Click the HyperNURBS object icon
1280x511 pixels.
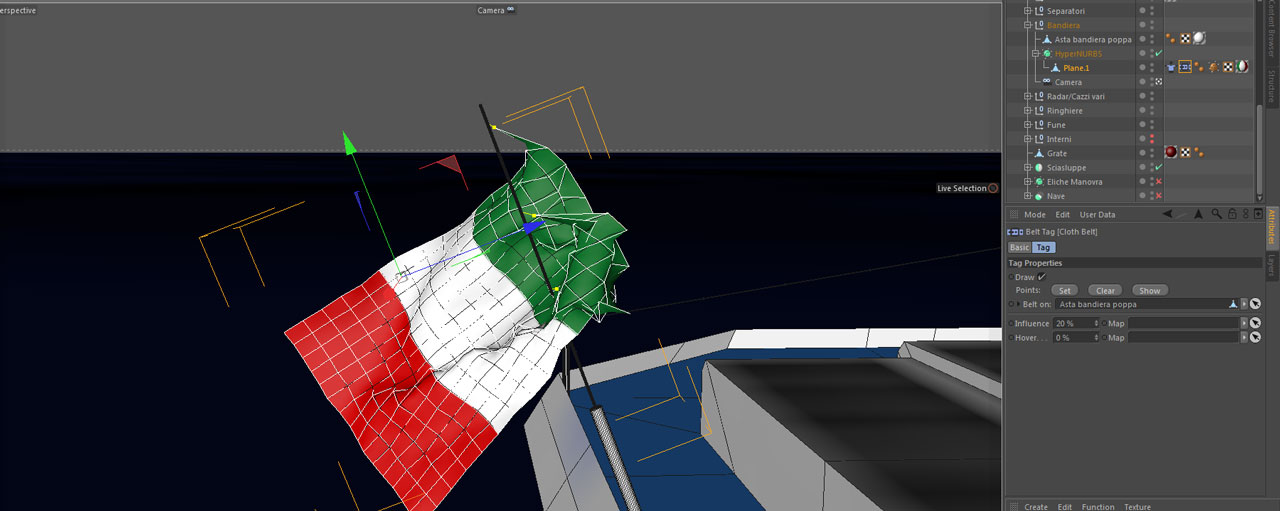click(1047, 53)
